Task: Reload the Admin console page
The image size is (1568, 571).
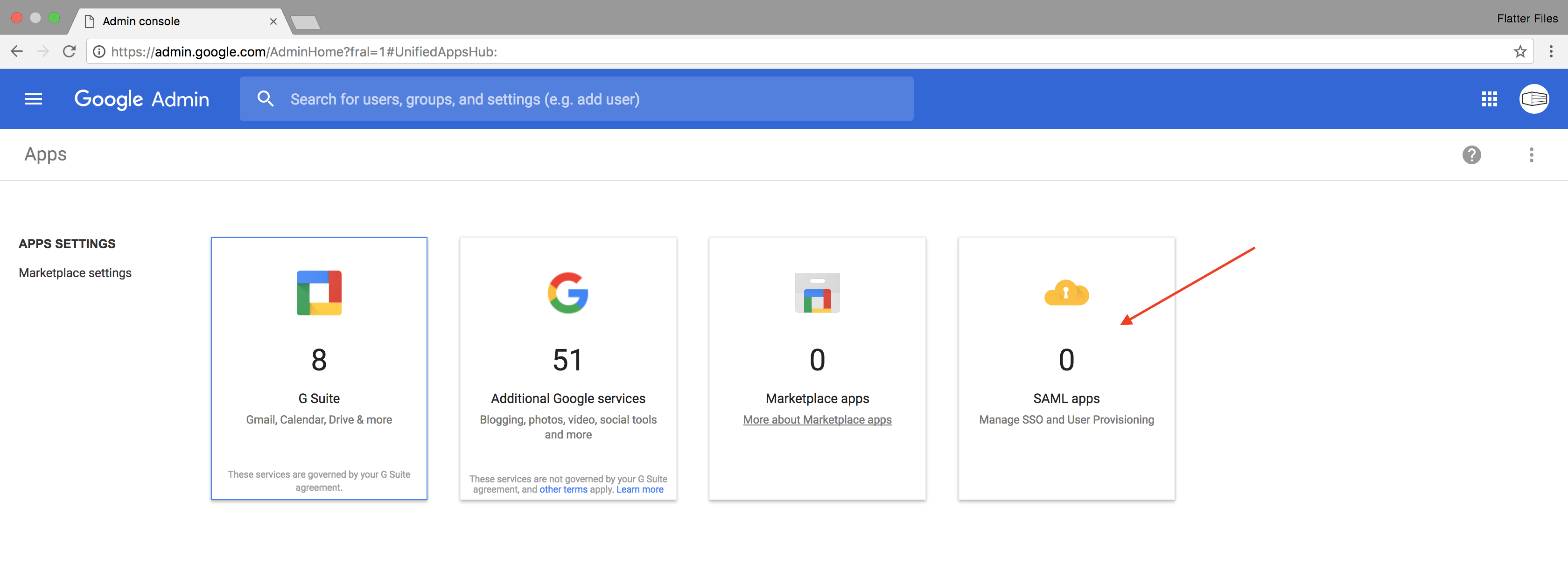Action: [70, 51]
